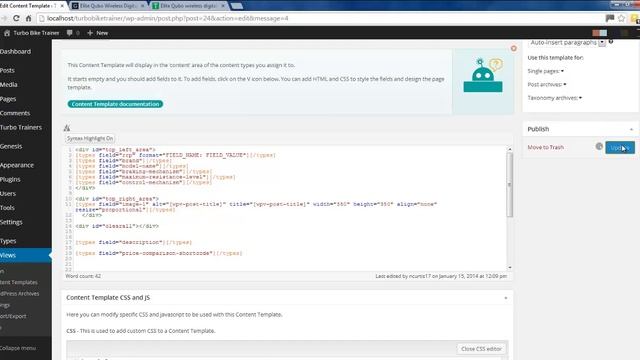The width and height of the screenshot is (640, 360).
Task: Click the 'Last edited by' status text
Action: [441, 276]
